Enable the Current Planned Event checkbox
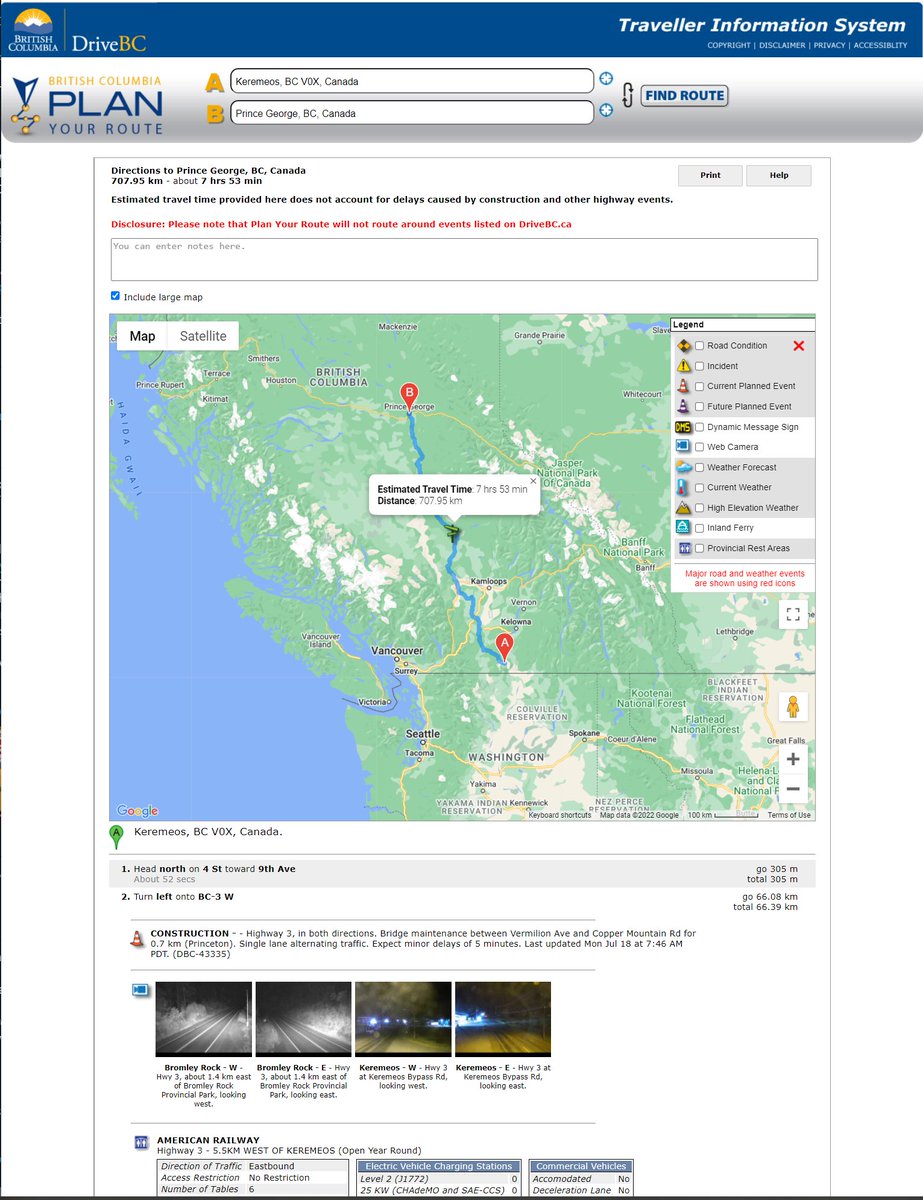The width and height of the screenshot is (923, 1200). [x=700, y=386]
